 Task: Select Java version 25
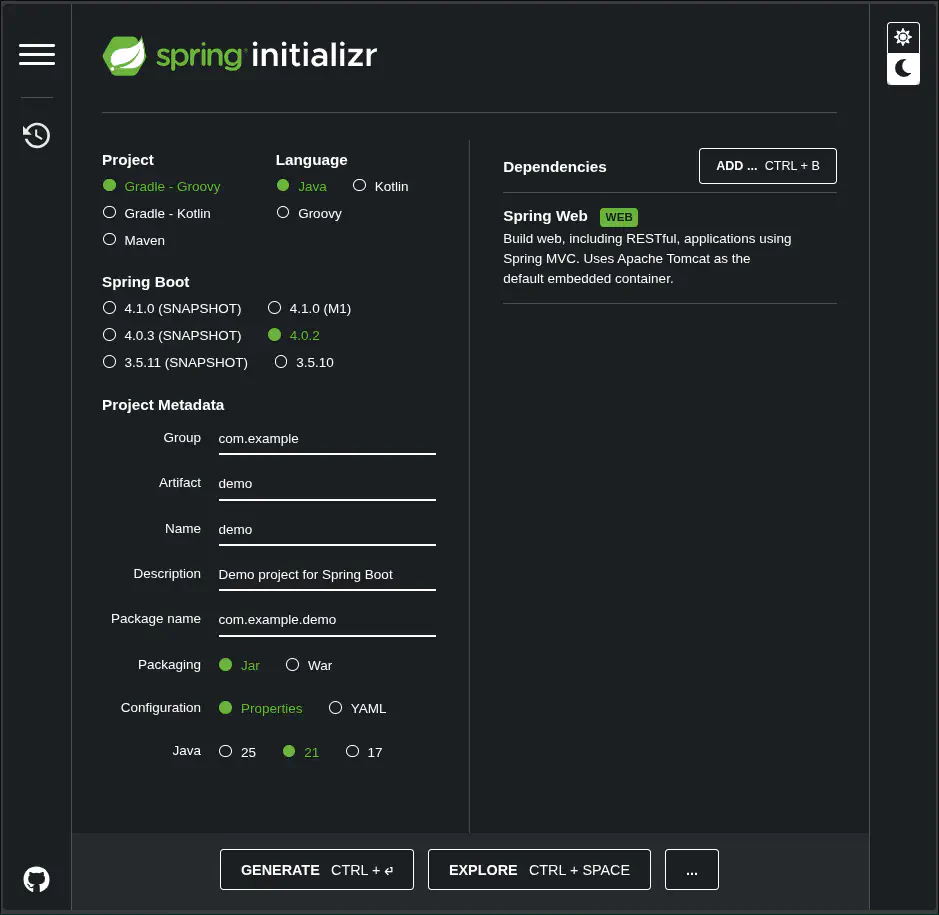point(238,752)
